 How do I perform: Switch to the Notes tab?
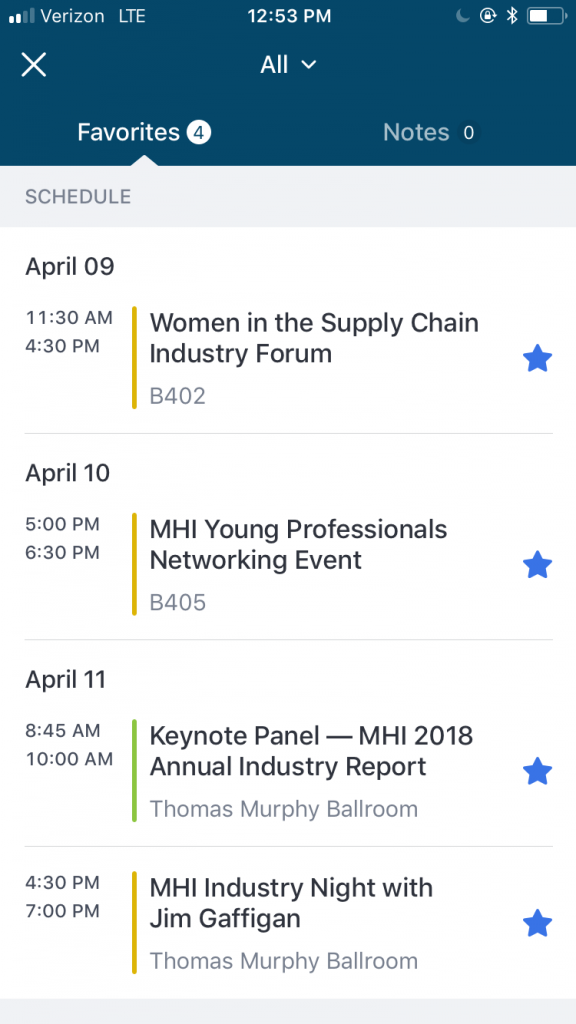(416, 131)
